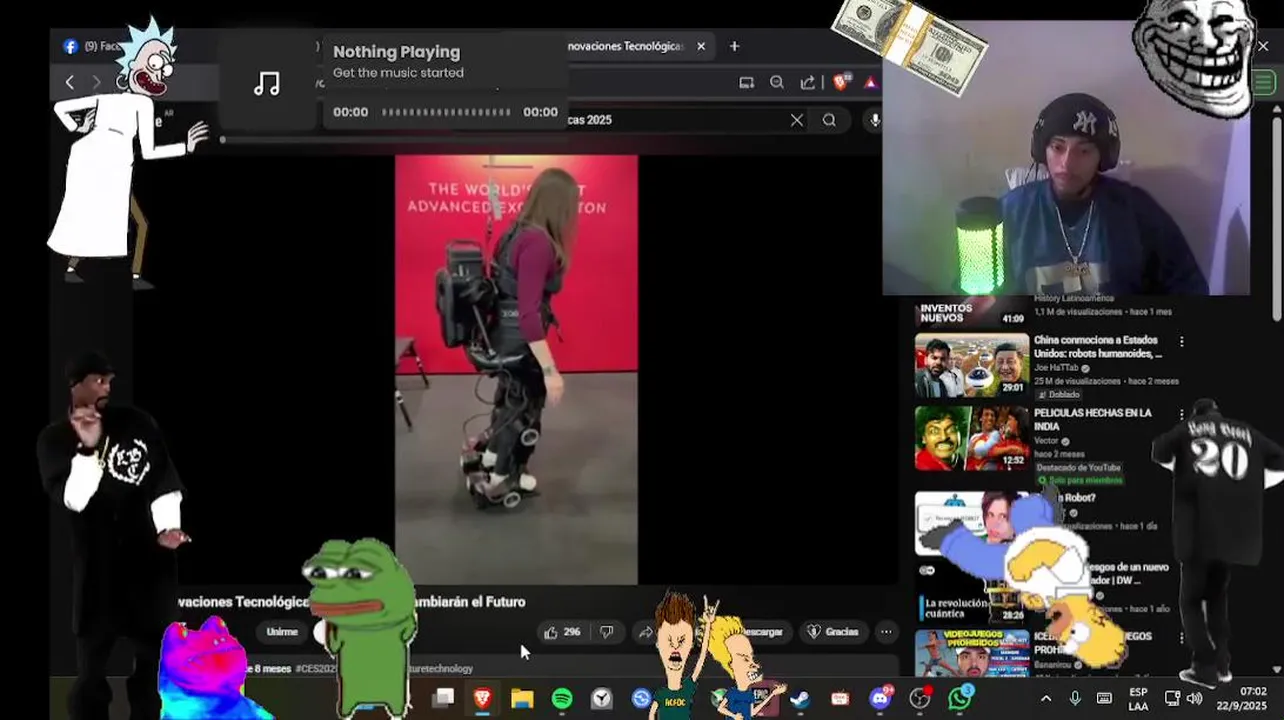Open PELICULAS HECHAS EN LA INDIA video
The image size is (1284, 720).
[x=1093, y=419]
